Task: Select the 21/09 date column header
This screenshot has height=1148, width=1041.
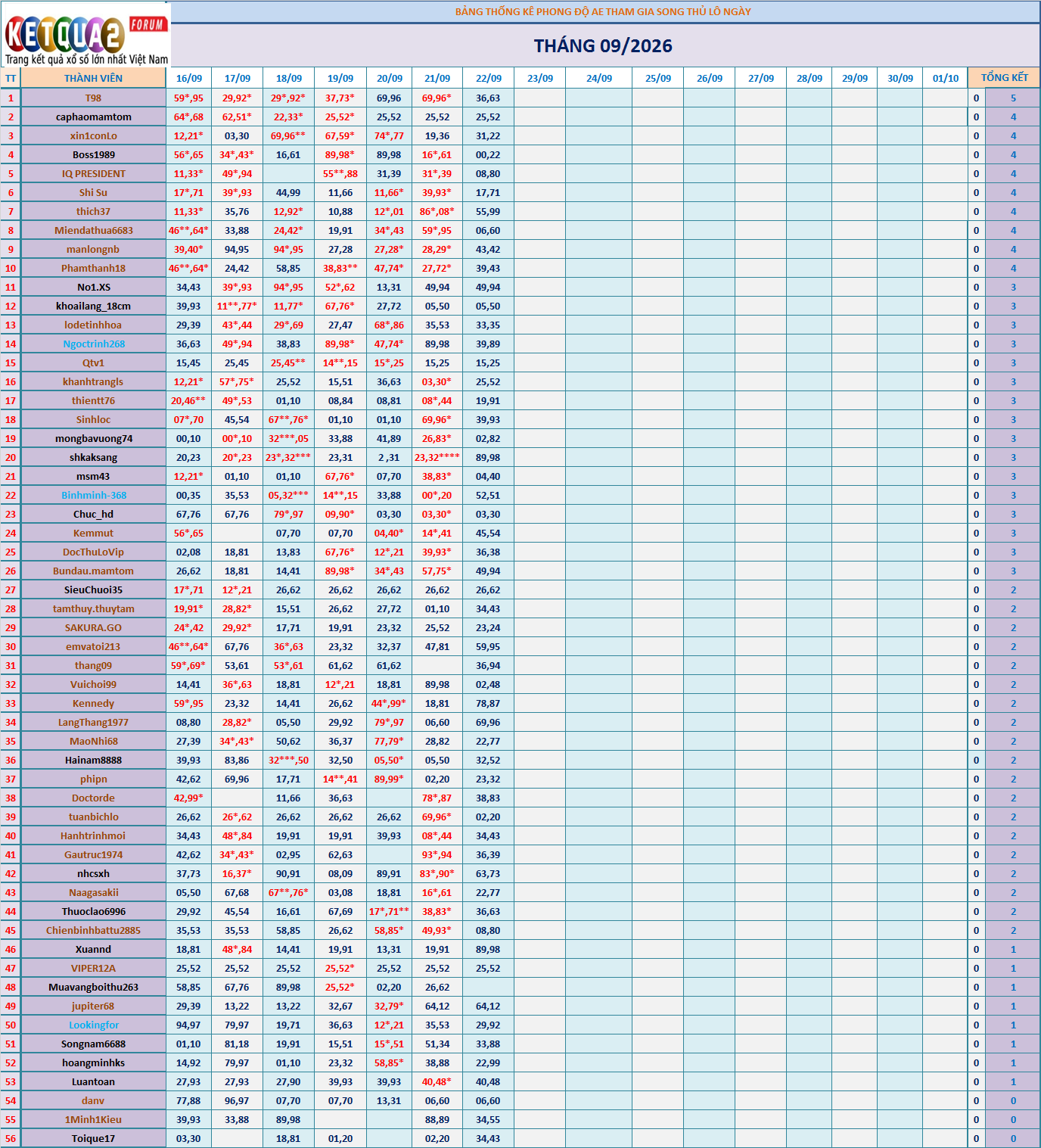Action: pos(437,78)
